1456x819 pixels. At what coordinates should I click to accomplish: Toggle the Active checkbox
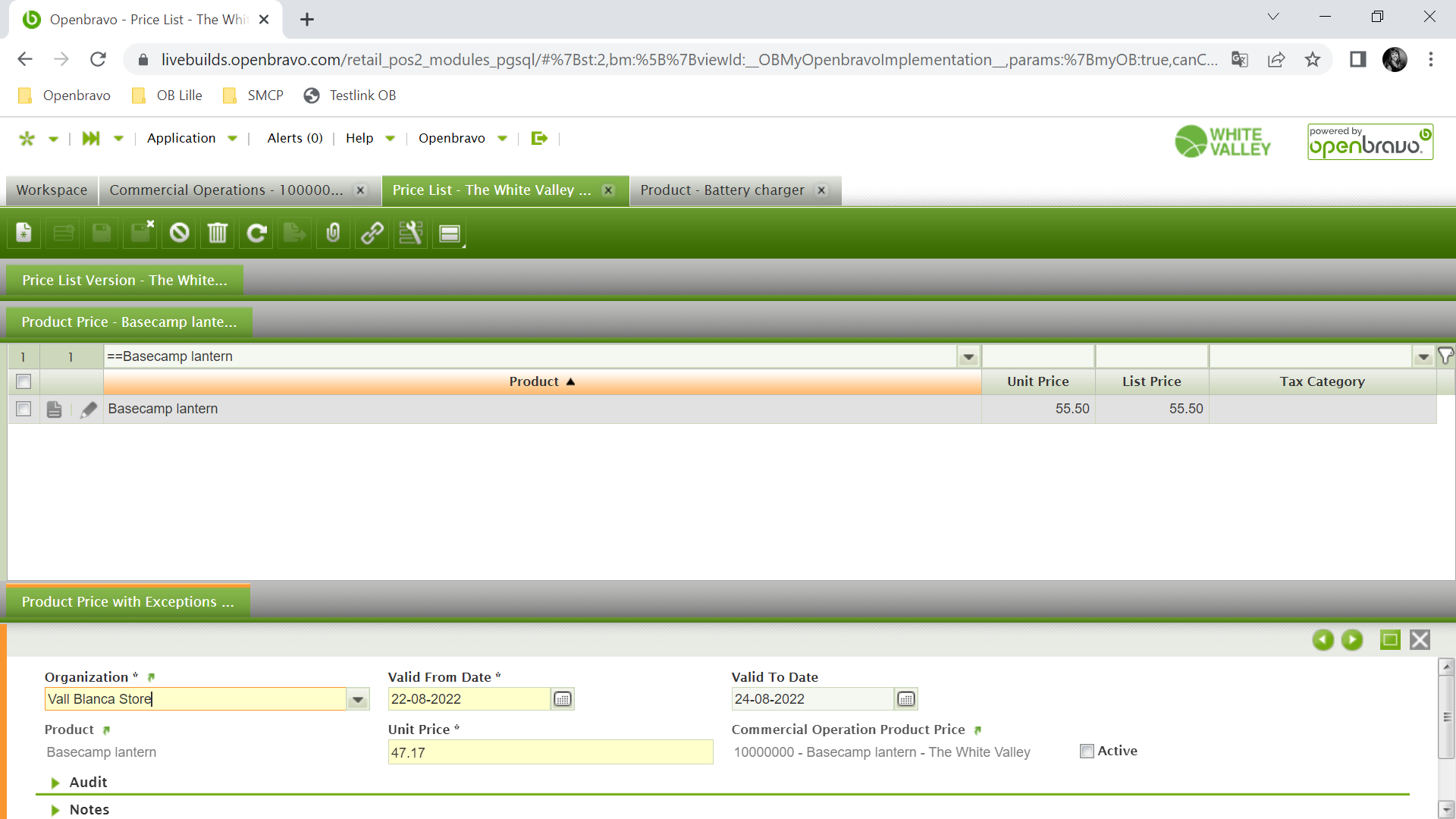pyautogui.click(x=1087, y=751)
